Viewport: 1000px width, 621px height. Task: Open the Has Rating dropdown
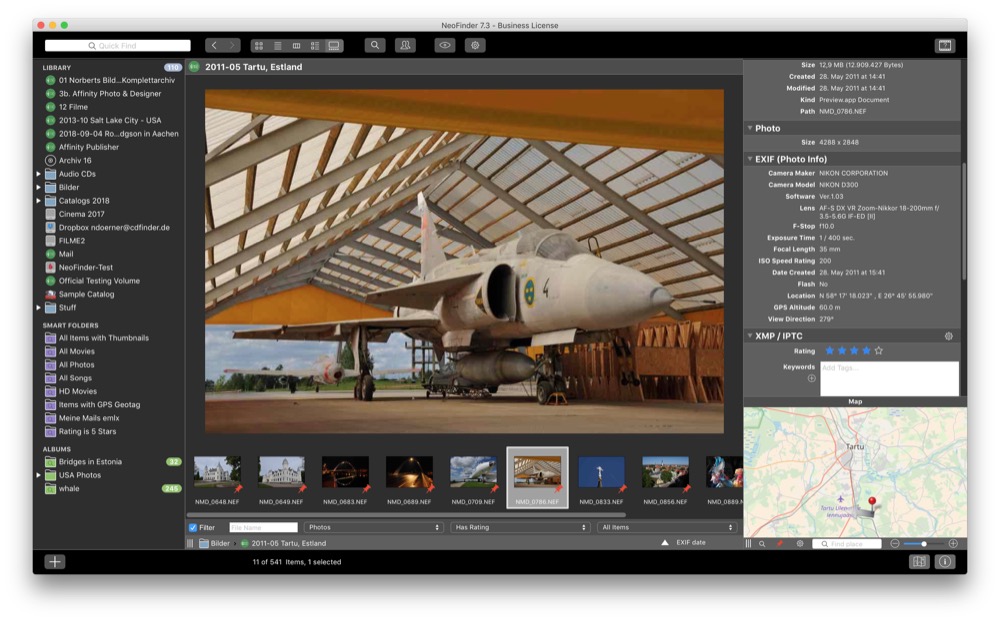click(x=520, y=527)
